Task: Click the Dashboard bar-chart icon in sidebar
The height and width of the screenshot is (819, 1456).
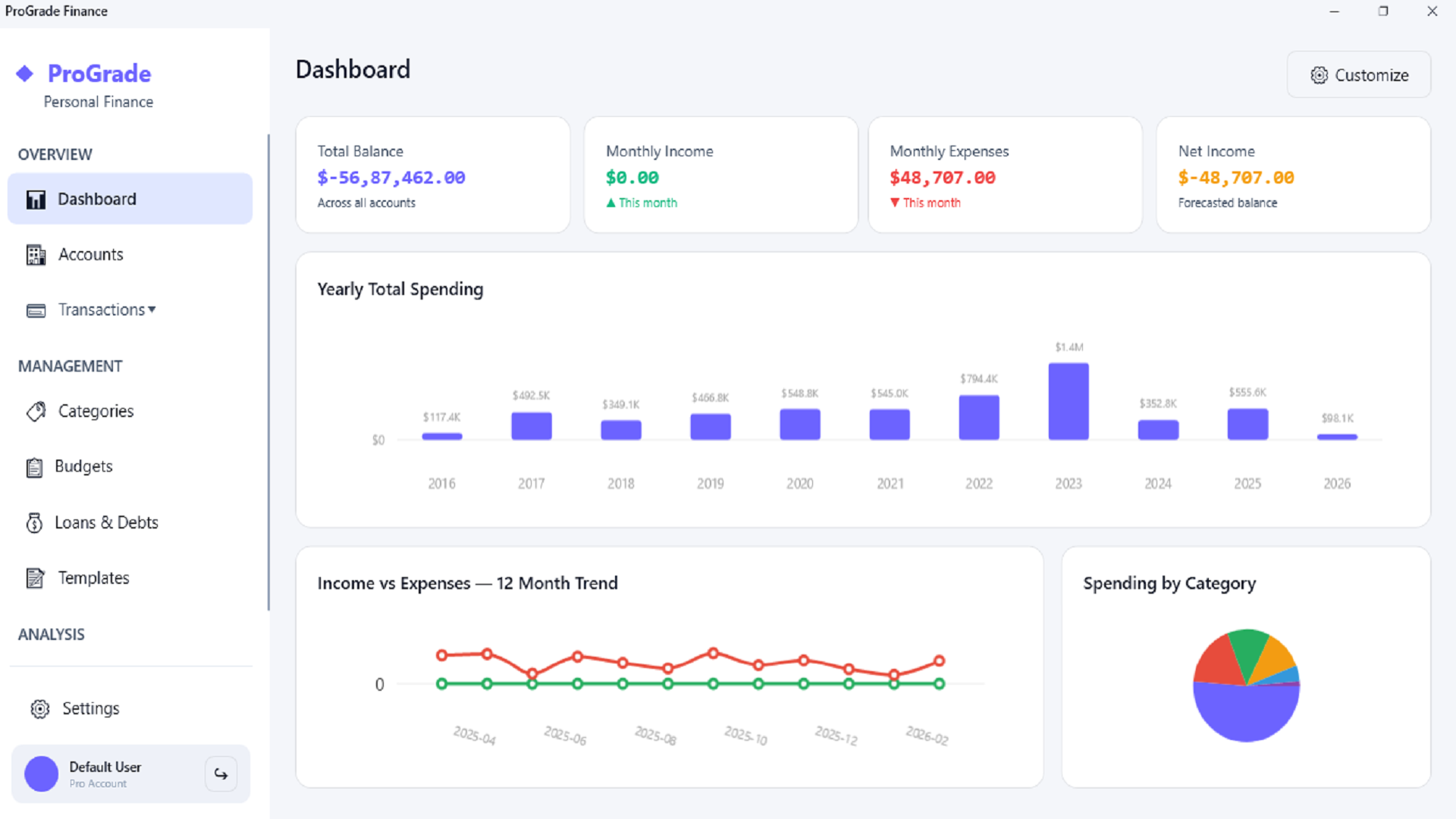Action: (36, 199)
